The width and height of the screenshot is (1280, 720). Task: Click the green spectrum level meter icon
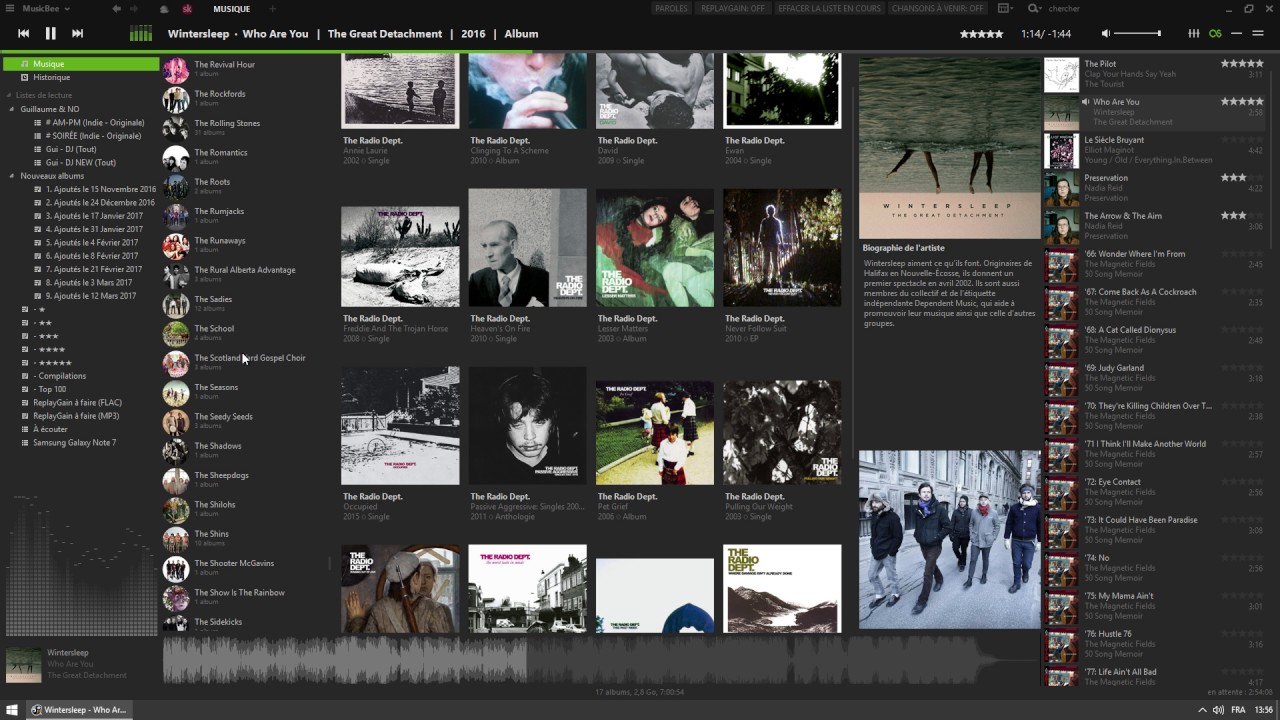pyautogui.click(x=141, y=34)
